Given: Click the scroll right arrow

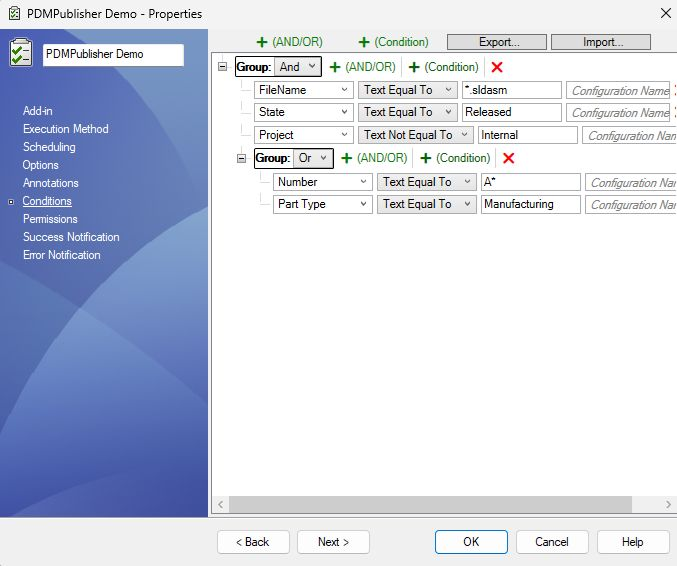Looking at the screenshot, I should (668, 504).
